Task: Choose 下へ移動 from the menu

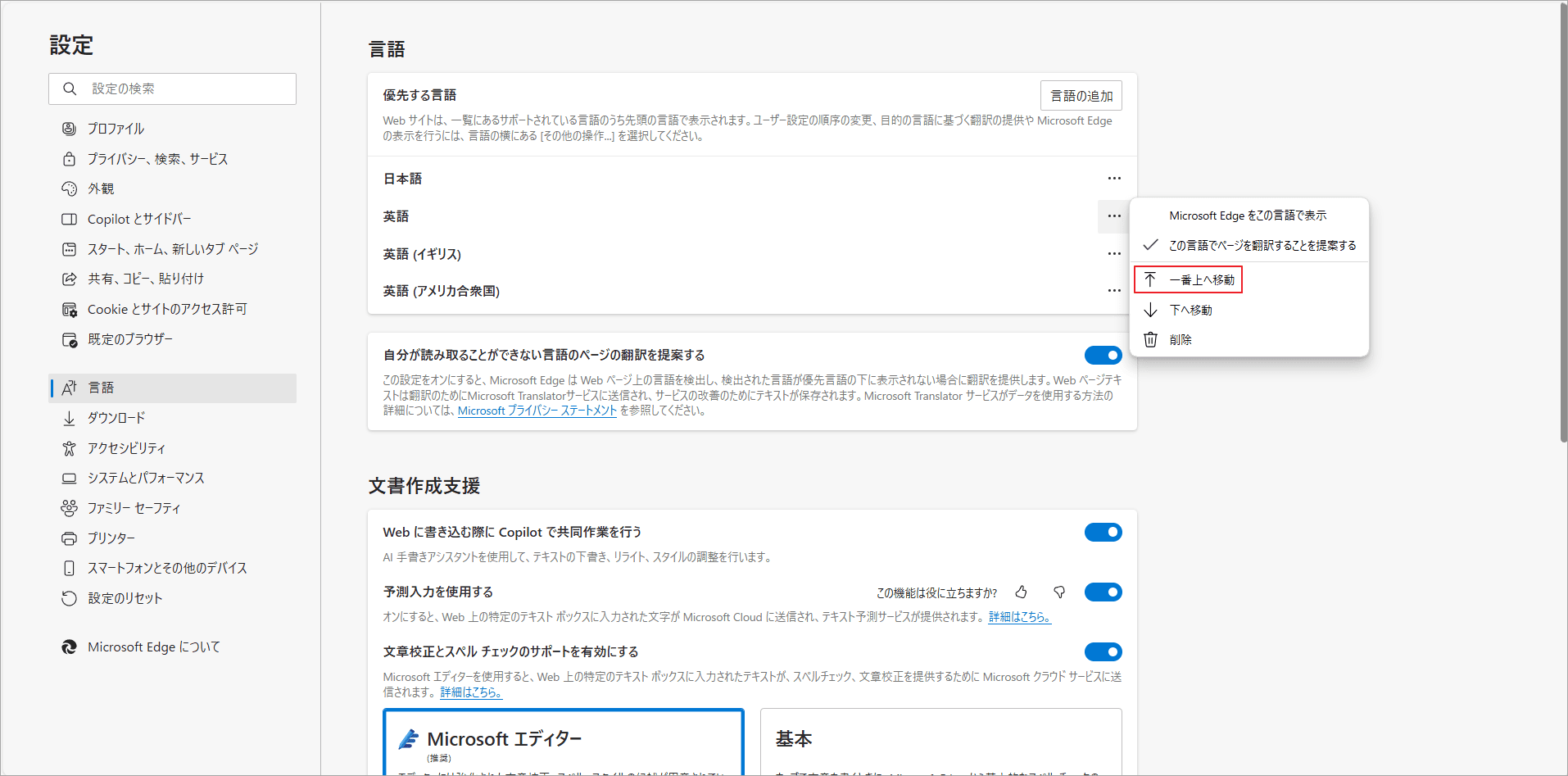Action: [1249, 310]
